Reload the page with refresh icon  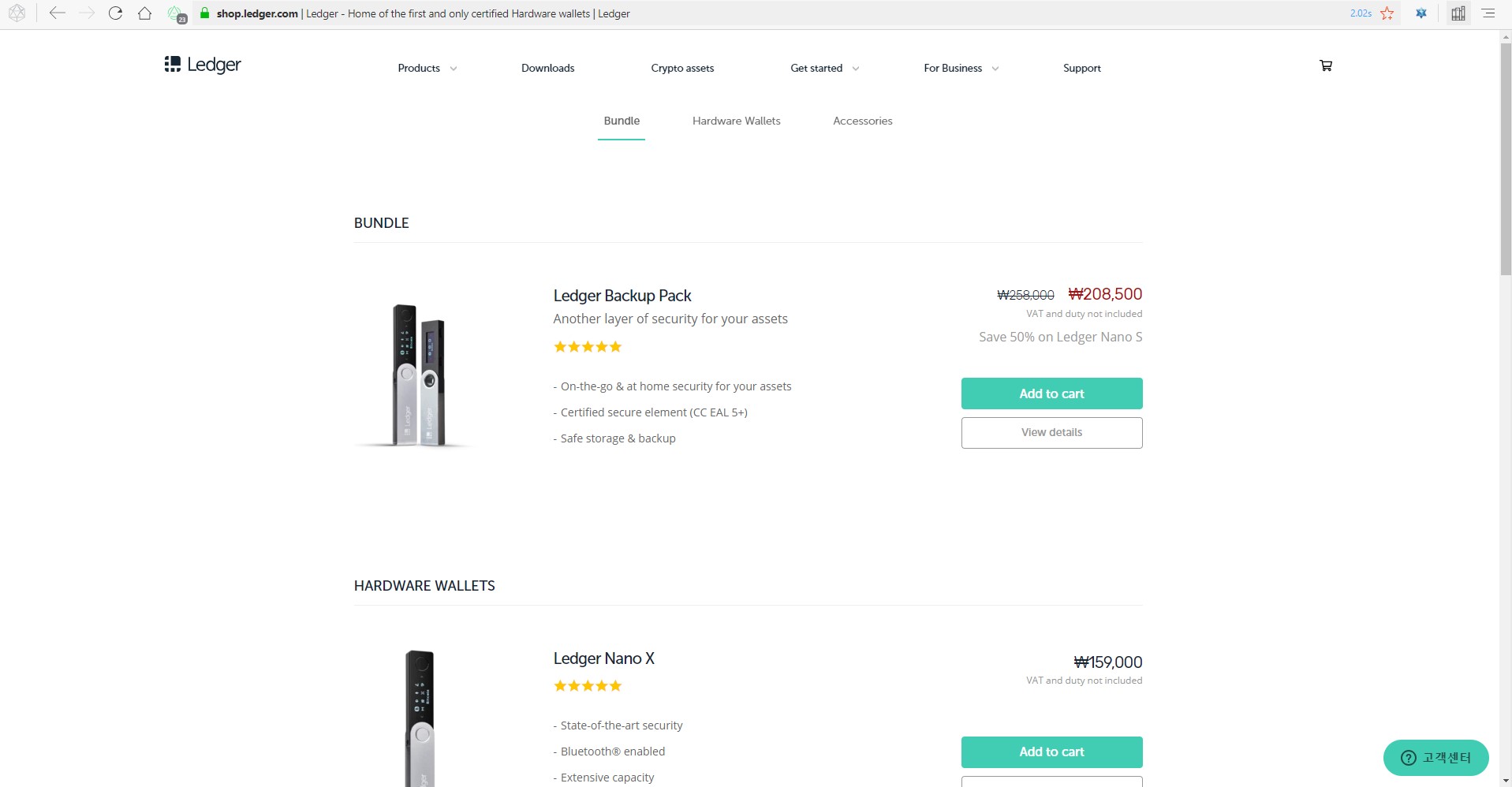click(x=115, y=13)
